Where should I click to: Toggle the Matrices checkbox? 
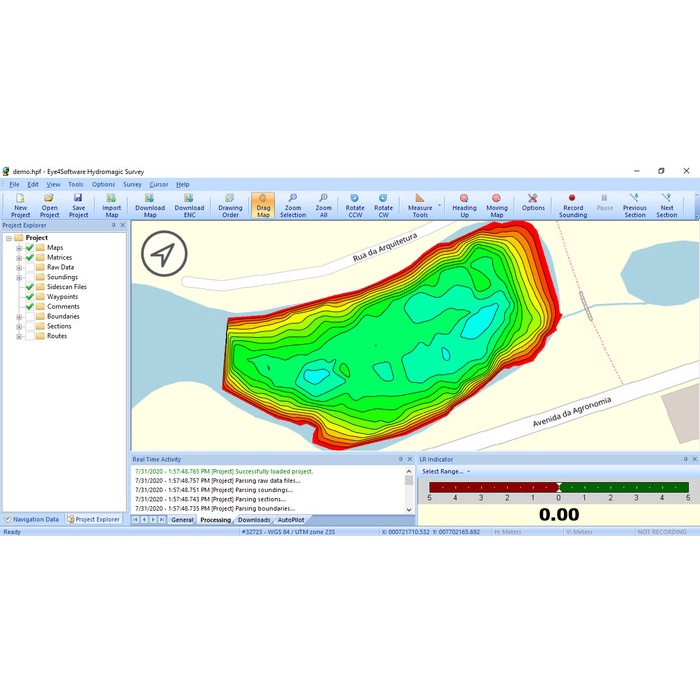pos(30,257)
